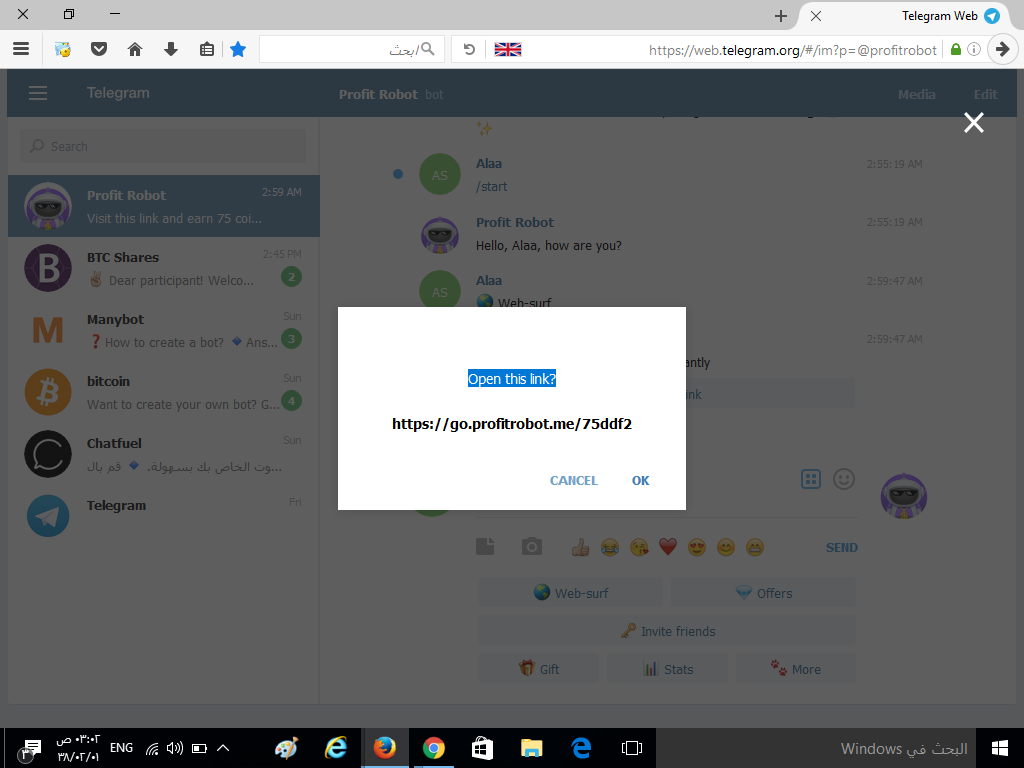Image resolution: width=1024 pixels, height=768 pixels.
Task: Show hidden tray icons chevron
Action: [x=223, y=748]
